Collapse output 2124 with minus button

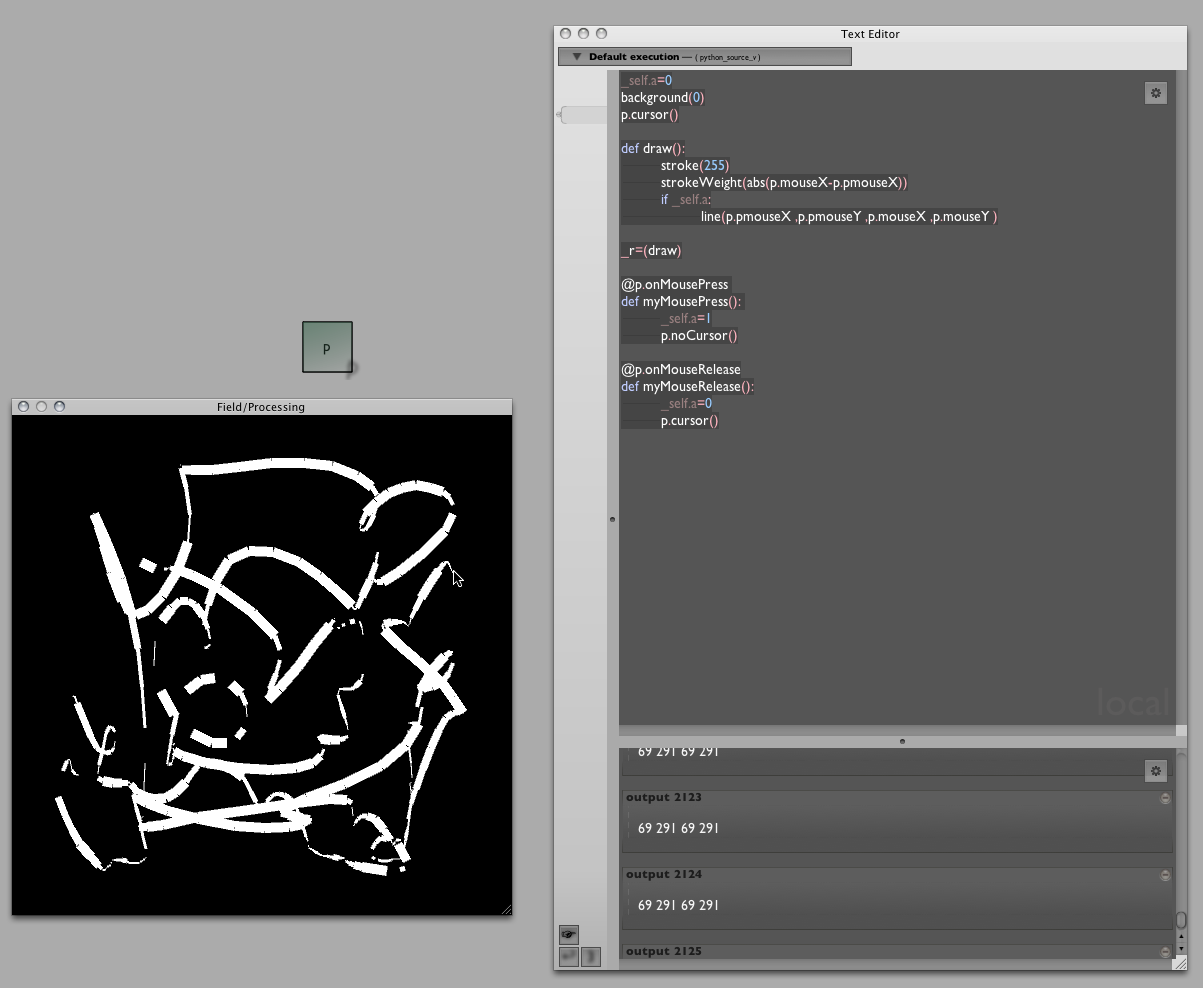(1165, 875)
